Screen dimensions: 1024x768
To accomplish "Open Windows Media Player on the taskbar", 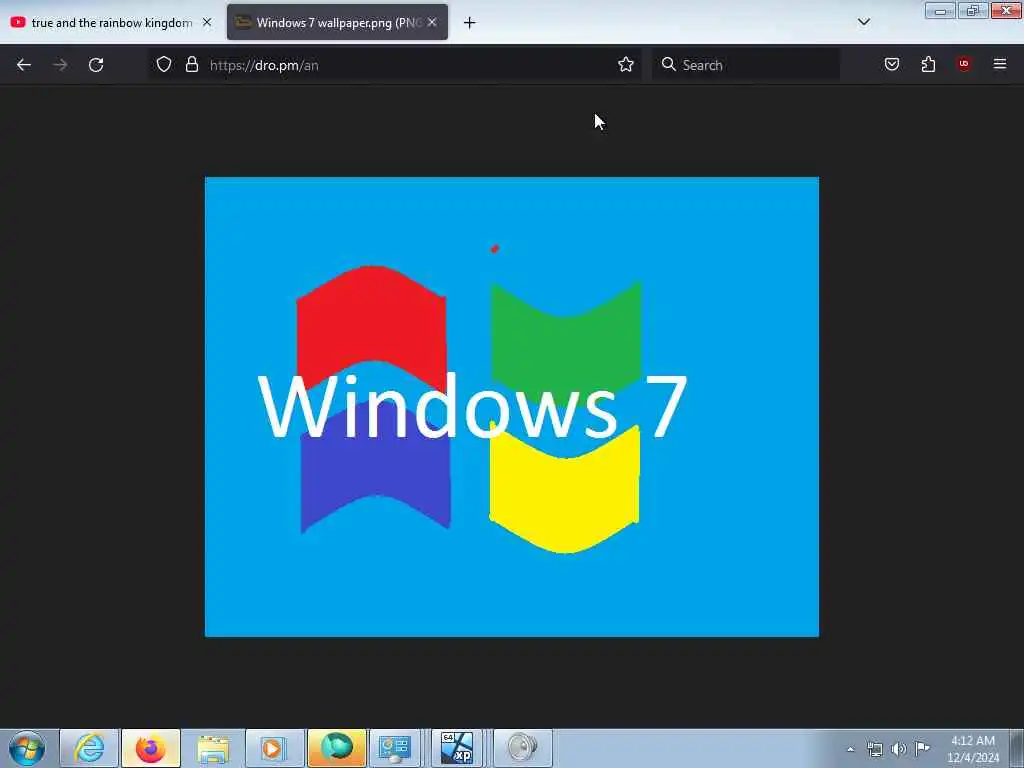I will [x=274, y=748].
